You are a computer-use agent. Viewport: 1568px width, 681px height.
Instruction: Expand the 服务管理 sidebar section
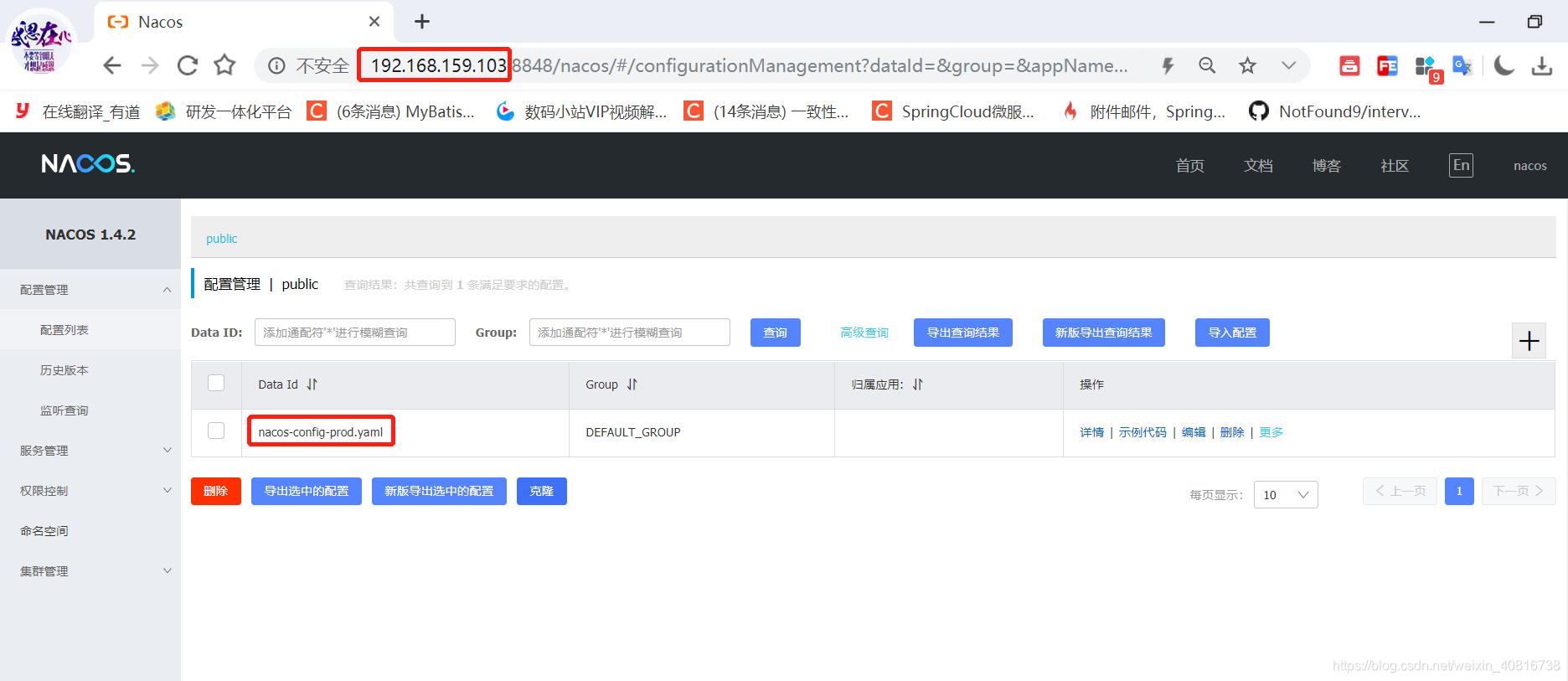point(90,451)
